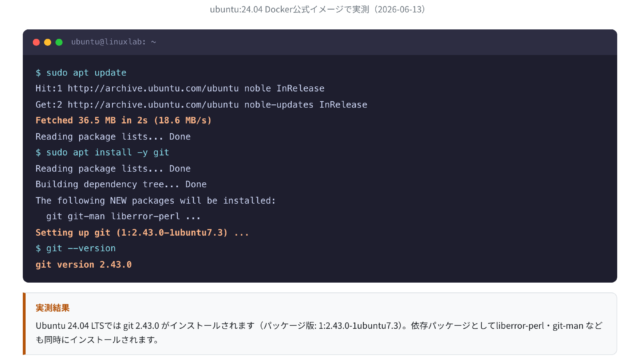The image size is (640, 360).
Task: Click the red close dot in terminal header
Action: click(x=36, y=42)
